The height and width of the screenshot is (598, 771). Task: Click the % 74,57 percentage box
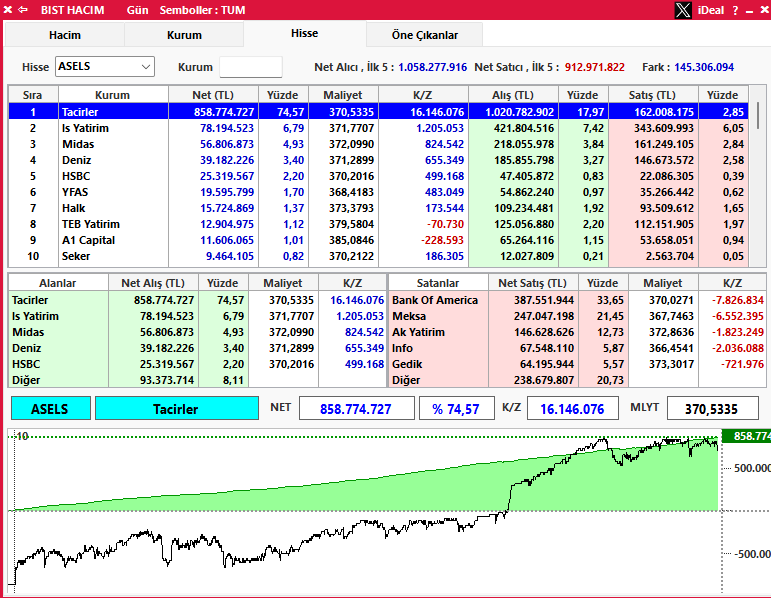pyautogui.click(x=456, y=409)
